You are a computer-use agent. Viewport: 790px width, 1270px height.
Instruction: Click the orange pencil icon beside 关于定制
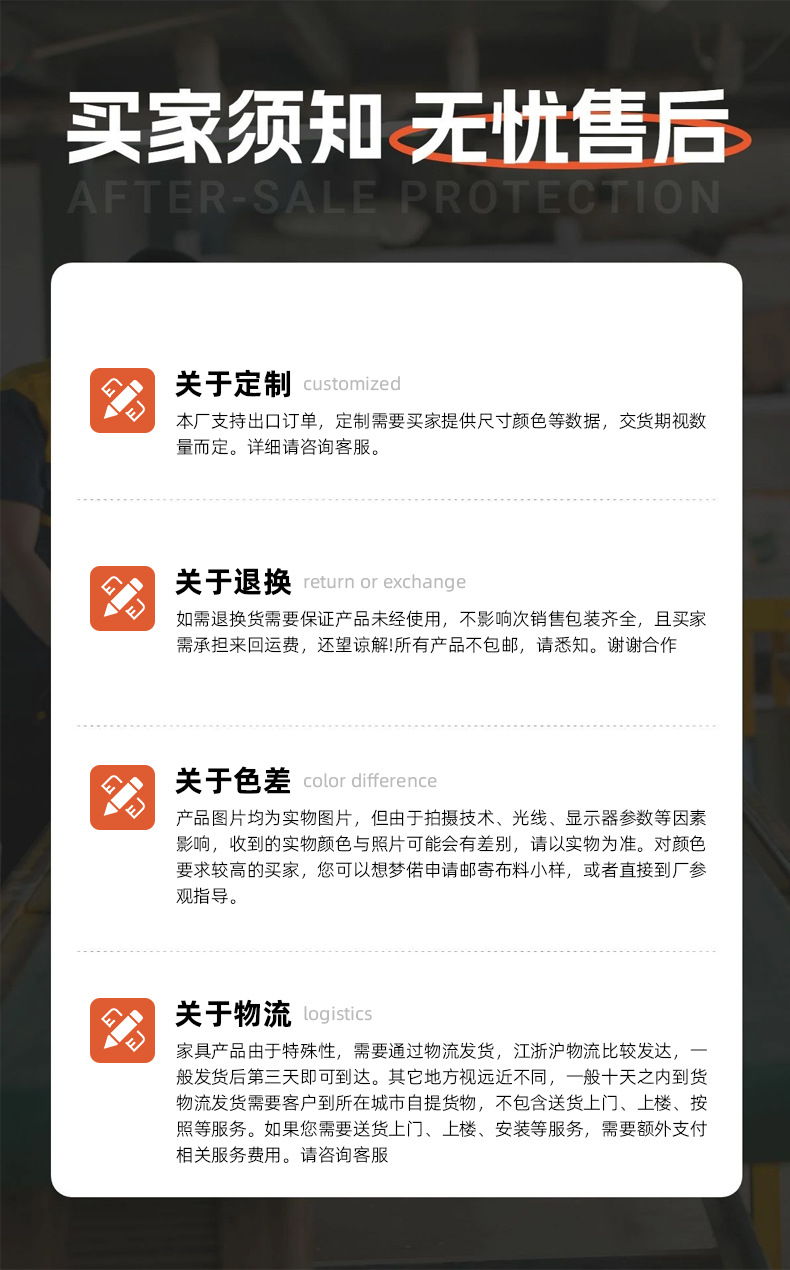122,400
